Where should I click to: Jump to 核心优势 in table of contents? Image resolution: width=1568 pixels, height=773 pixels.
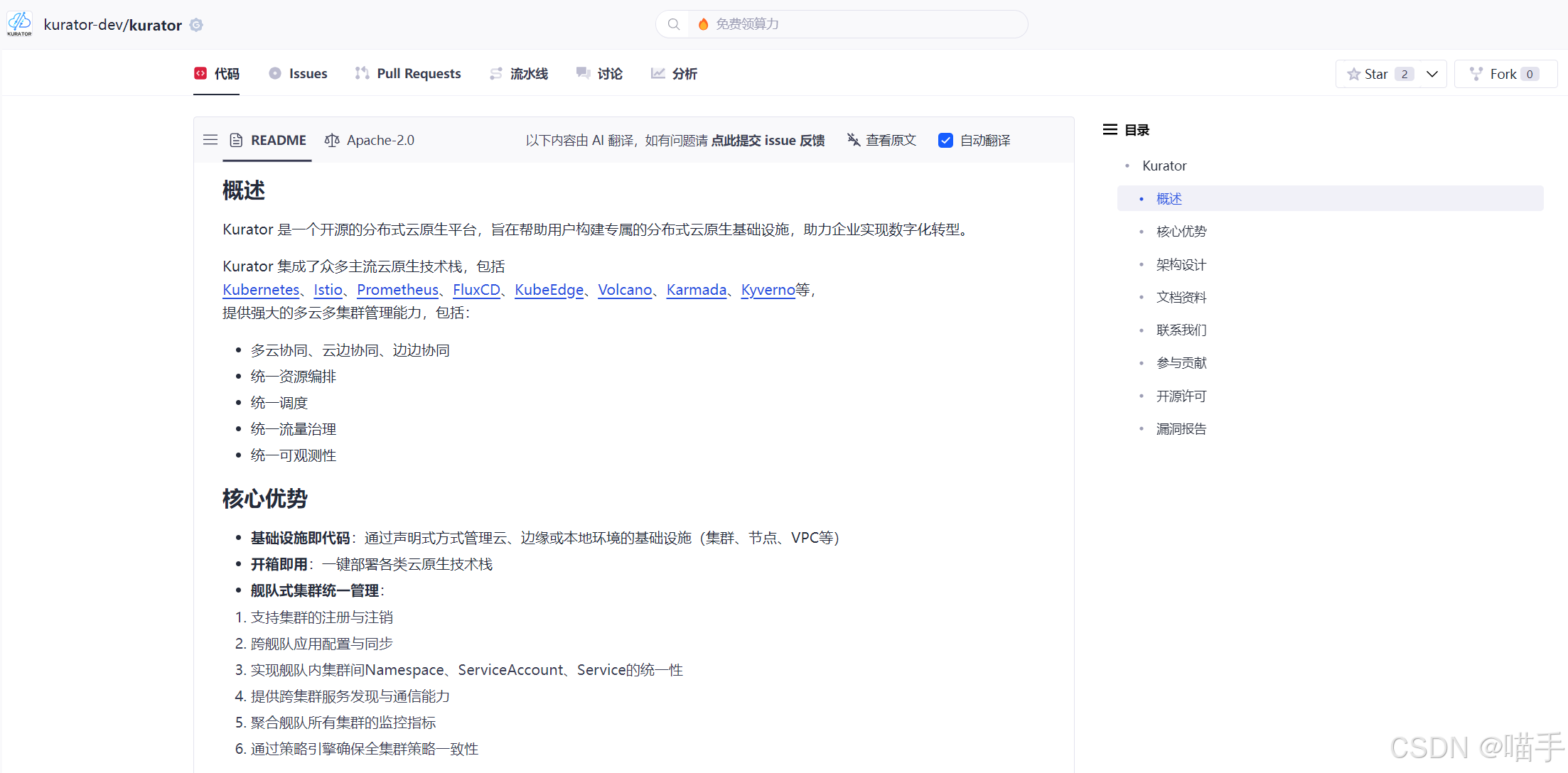point(1181,232)
